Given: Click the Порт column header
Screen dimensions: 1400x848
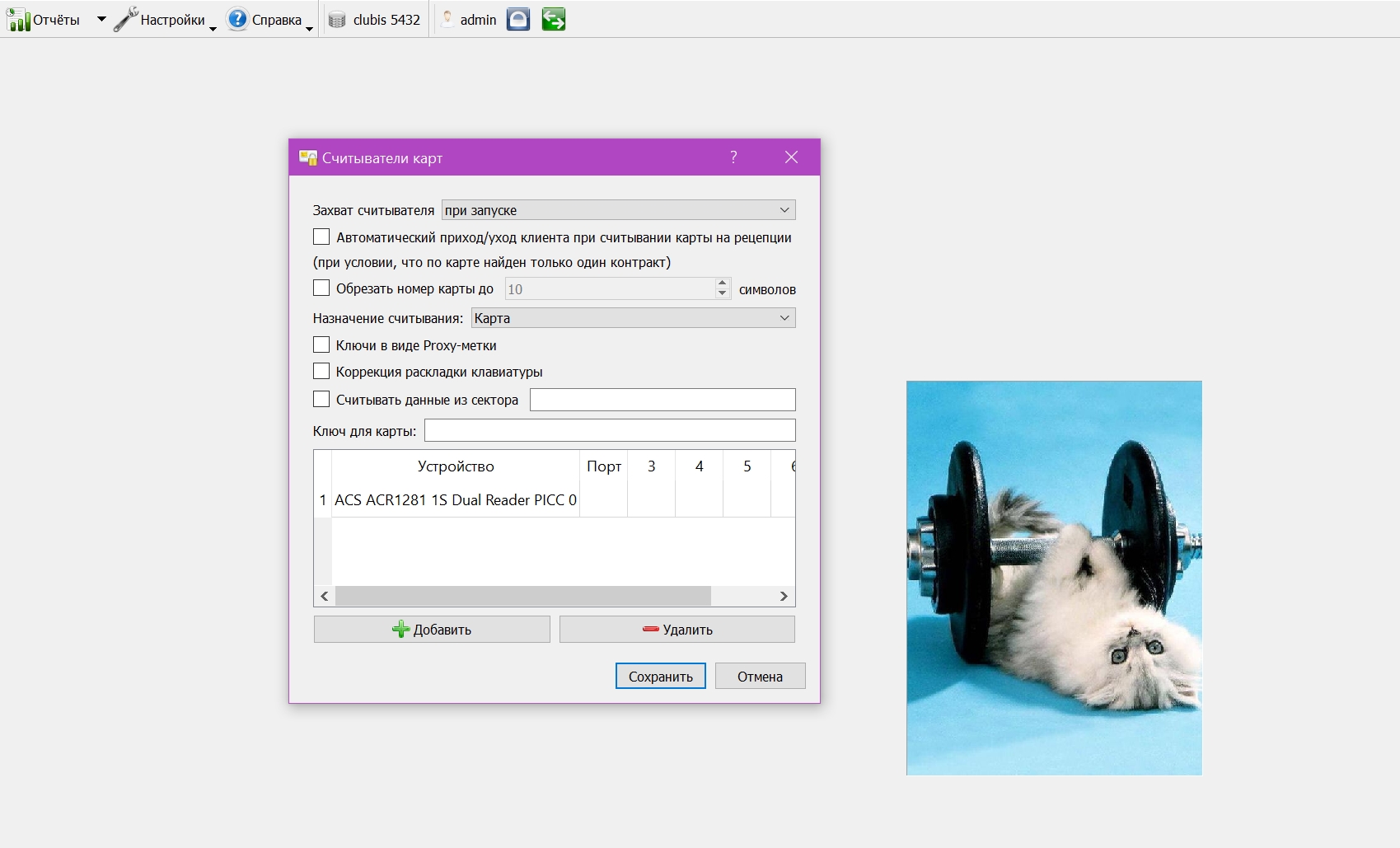Looking at the screenshot, I should click(x=604, y=466).
